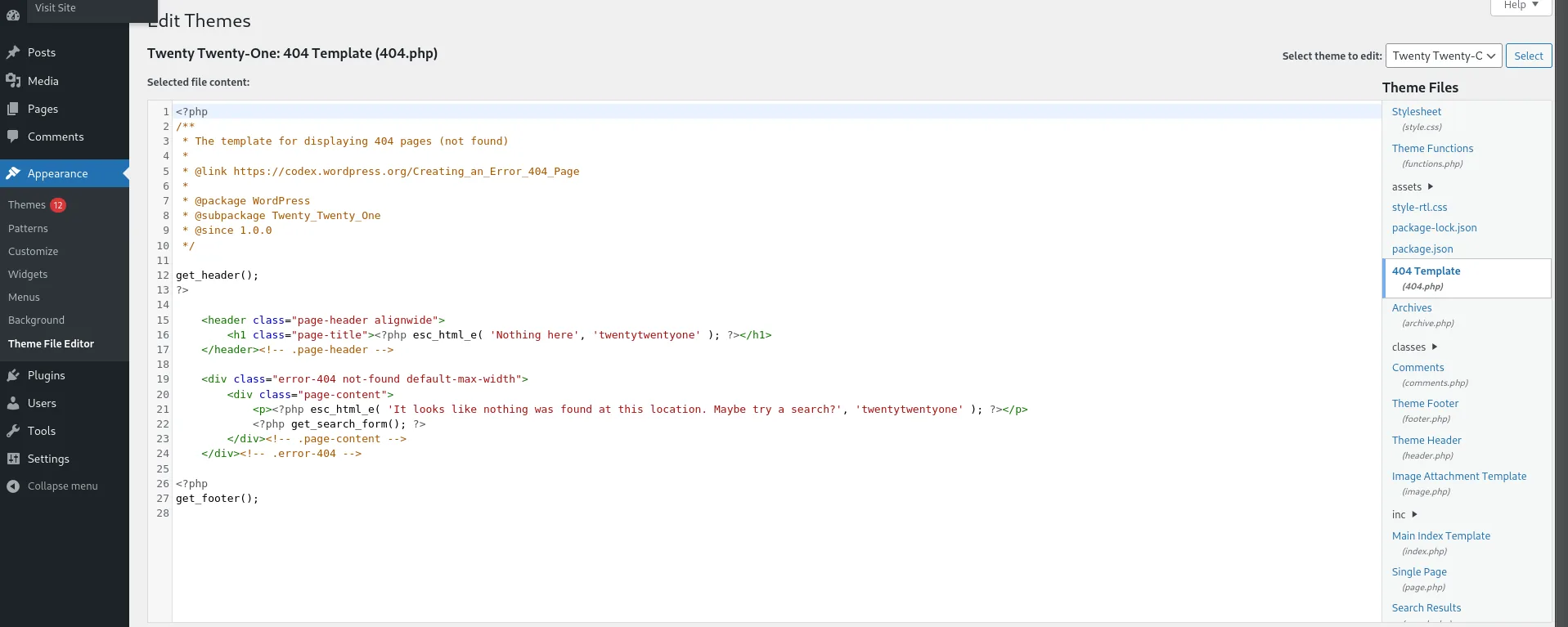Click the Comments speech bubble icon
The width and height of the screenshot is (1568, 627).
pyautogui.click(x=13, y=137)
